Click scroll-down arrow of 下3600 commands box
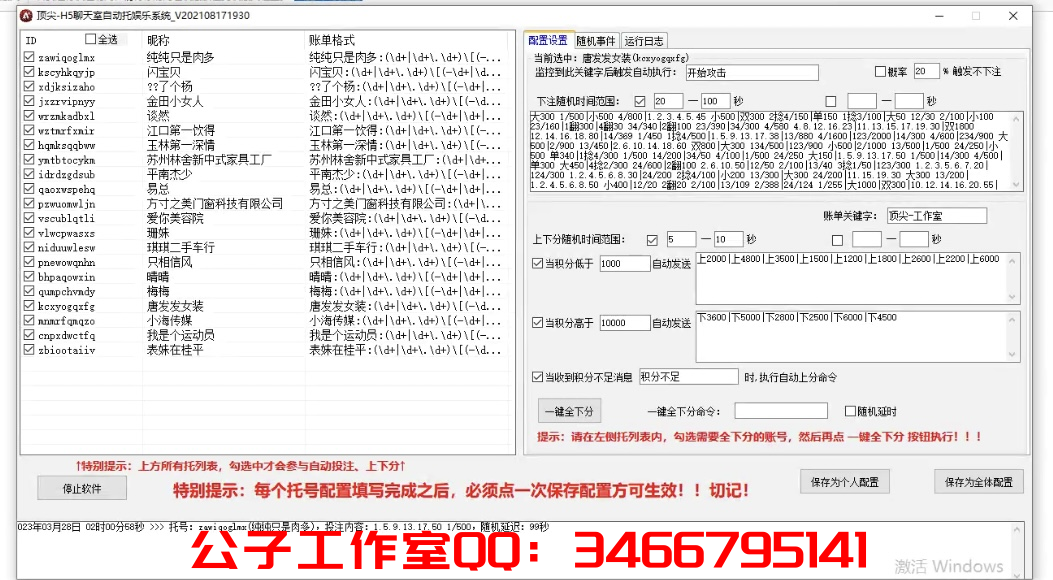 tap(1012, 354)
